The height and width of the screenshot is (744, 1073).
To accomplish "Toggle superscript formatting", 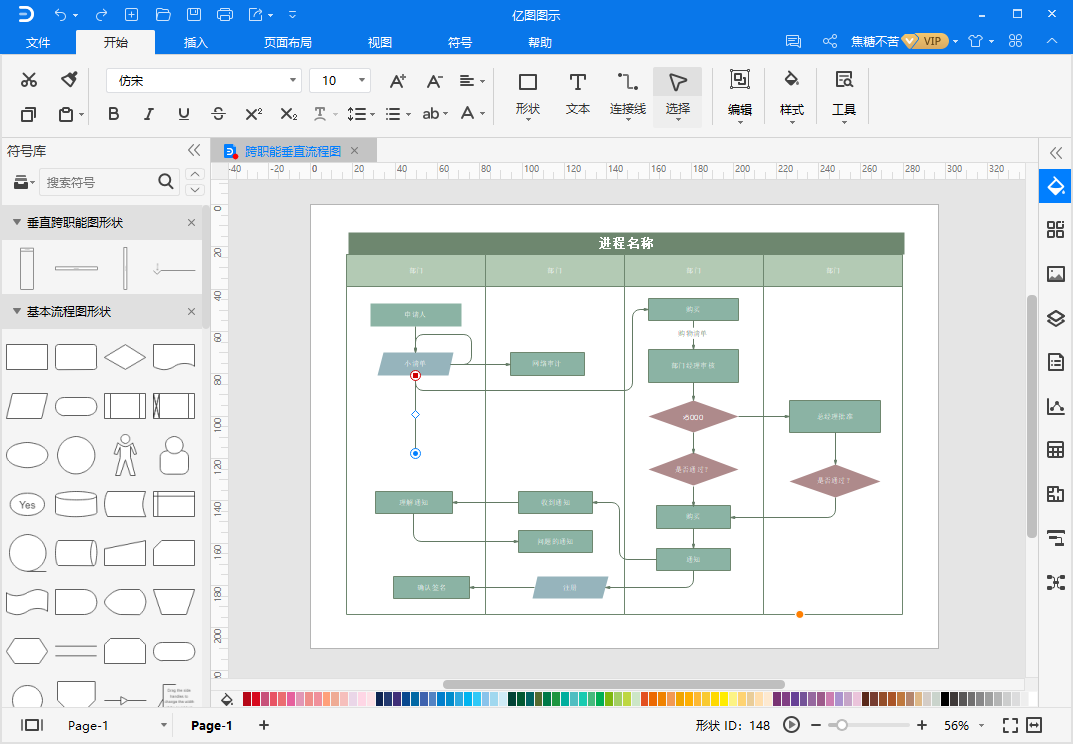I will point(254,114).
